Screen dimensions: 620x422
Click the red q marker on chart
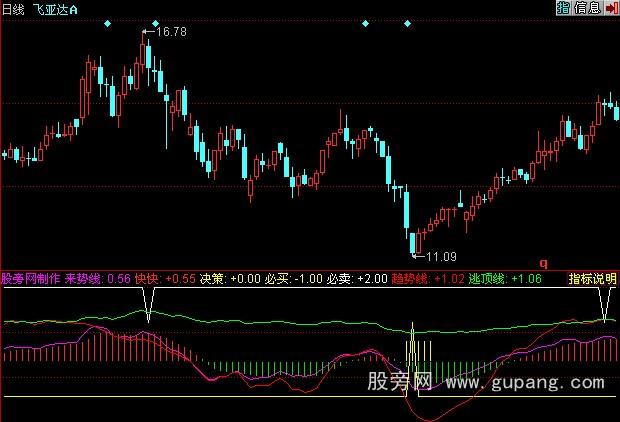(544, 265)
